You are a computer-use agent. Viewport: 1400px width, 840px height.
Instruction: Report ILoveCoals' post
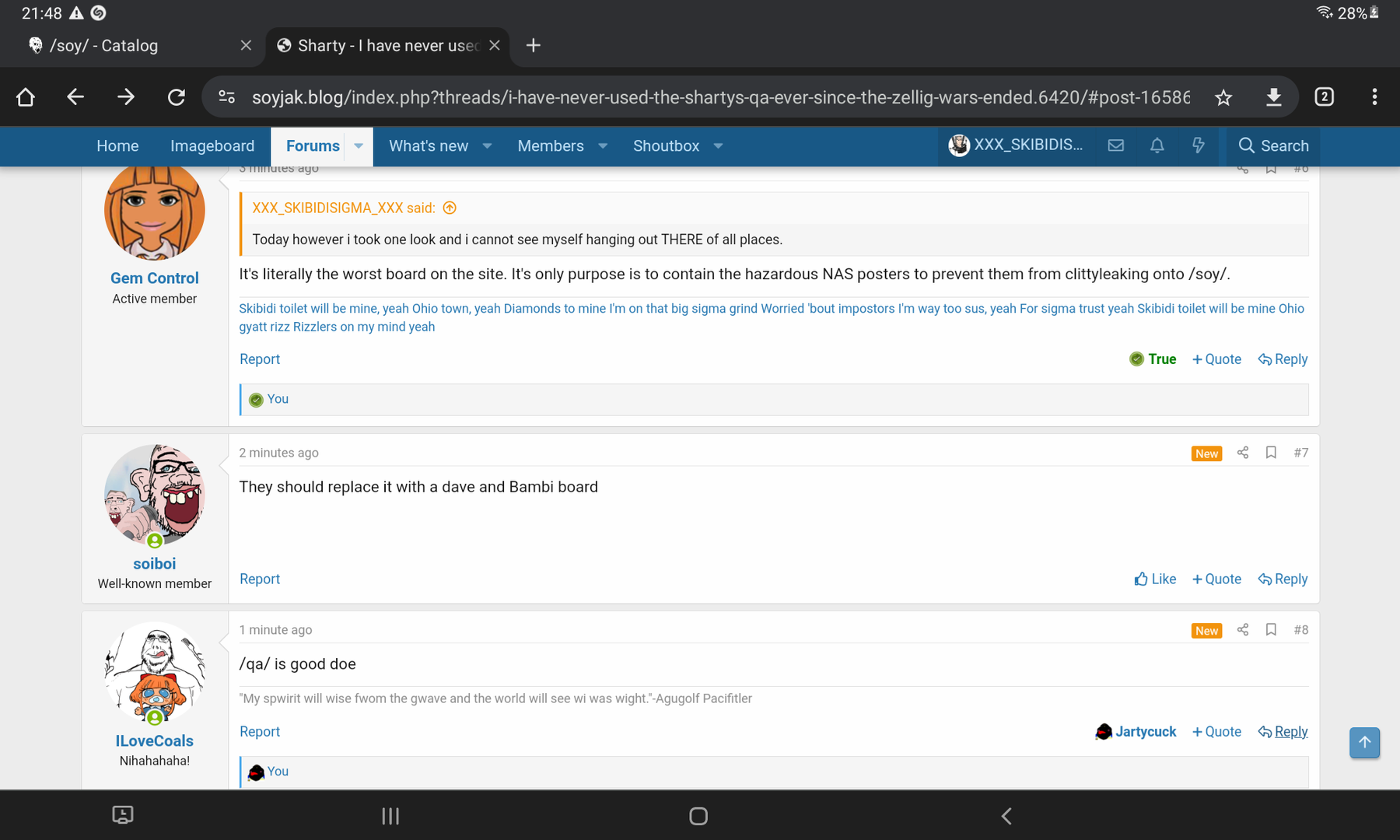pos(260,732)
